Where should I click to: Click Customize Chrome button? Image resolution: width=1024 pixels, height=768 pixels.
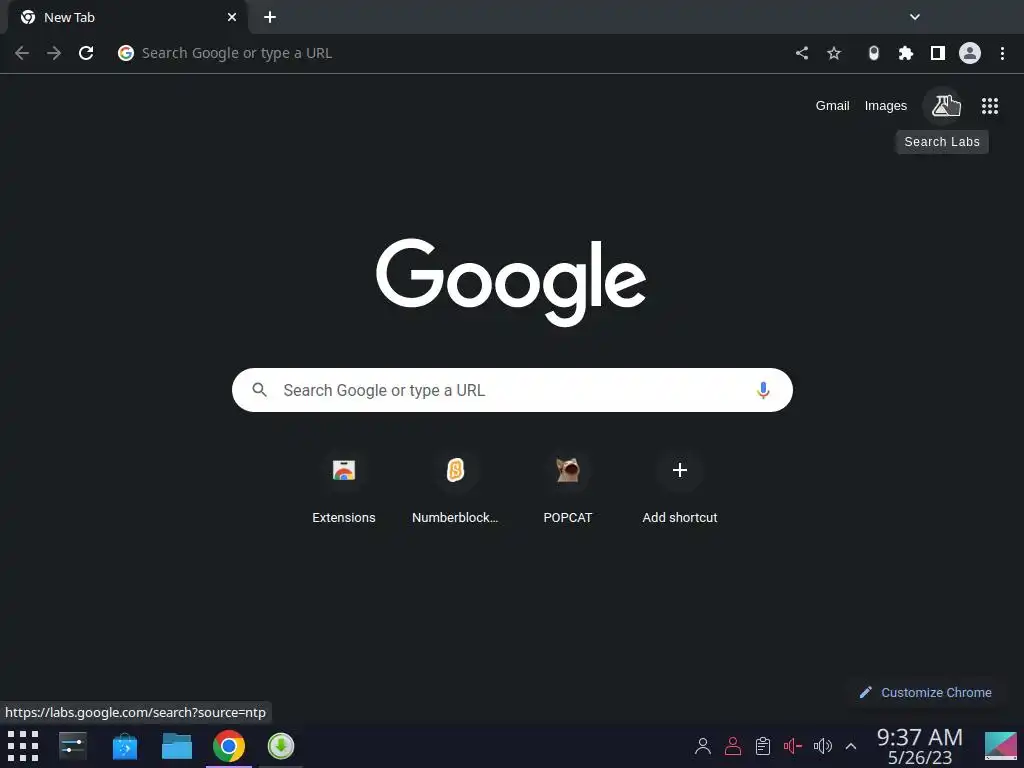point(926,692)
